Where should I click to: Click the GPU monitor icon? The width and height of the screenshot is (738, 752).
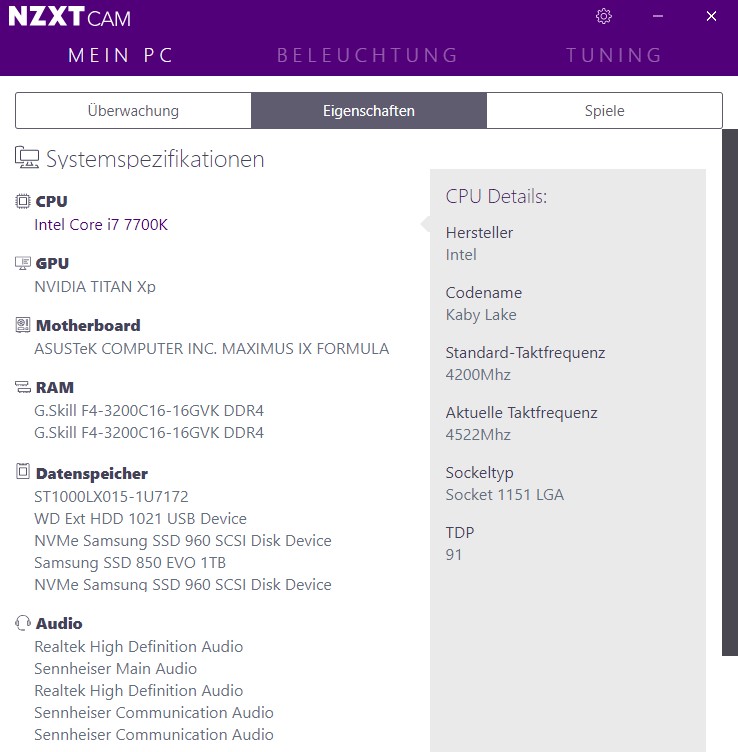coord(23,263)
